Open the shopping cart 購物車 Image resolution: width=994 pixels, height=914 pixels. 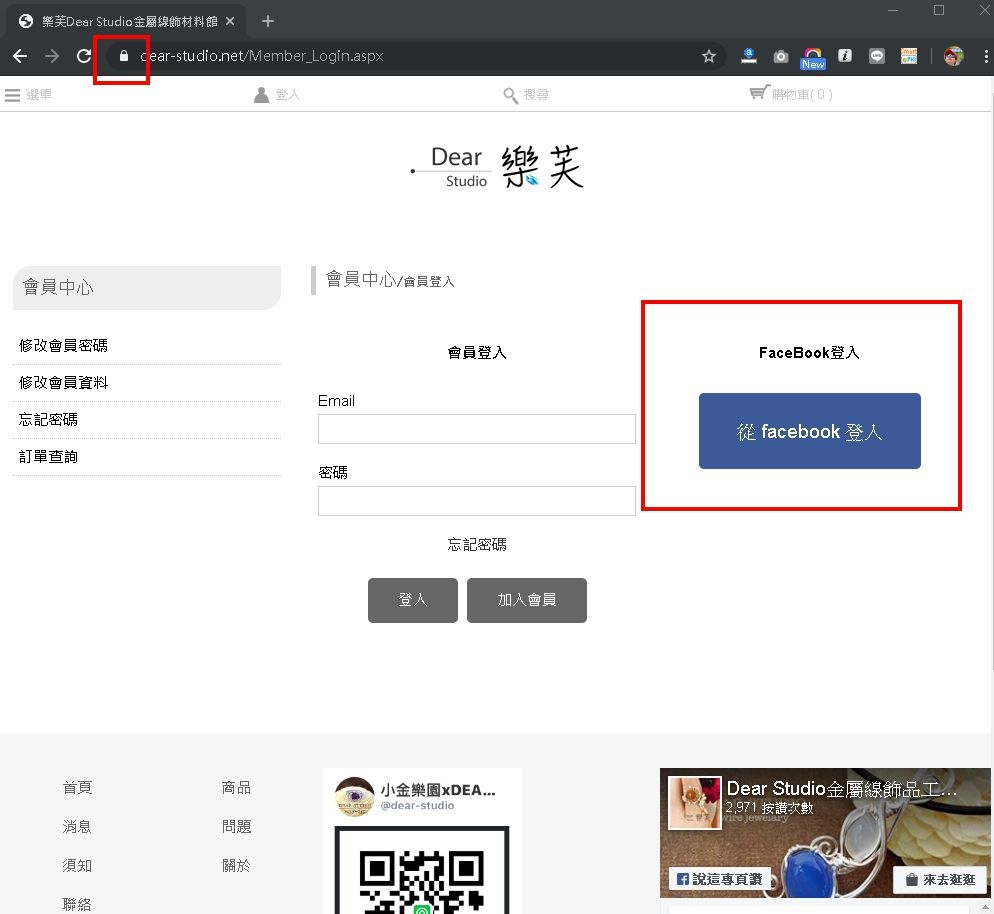pyautogui.click(x=790, y=94)
